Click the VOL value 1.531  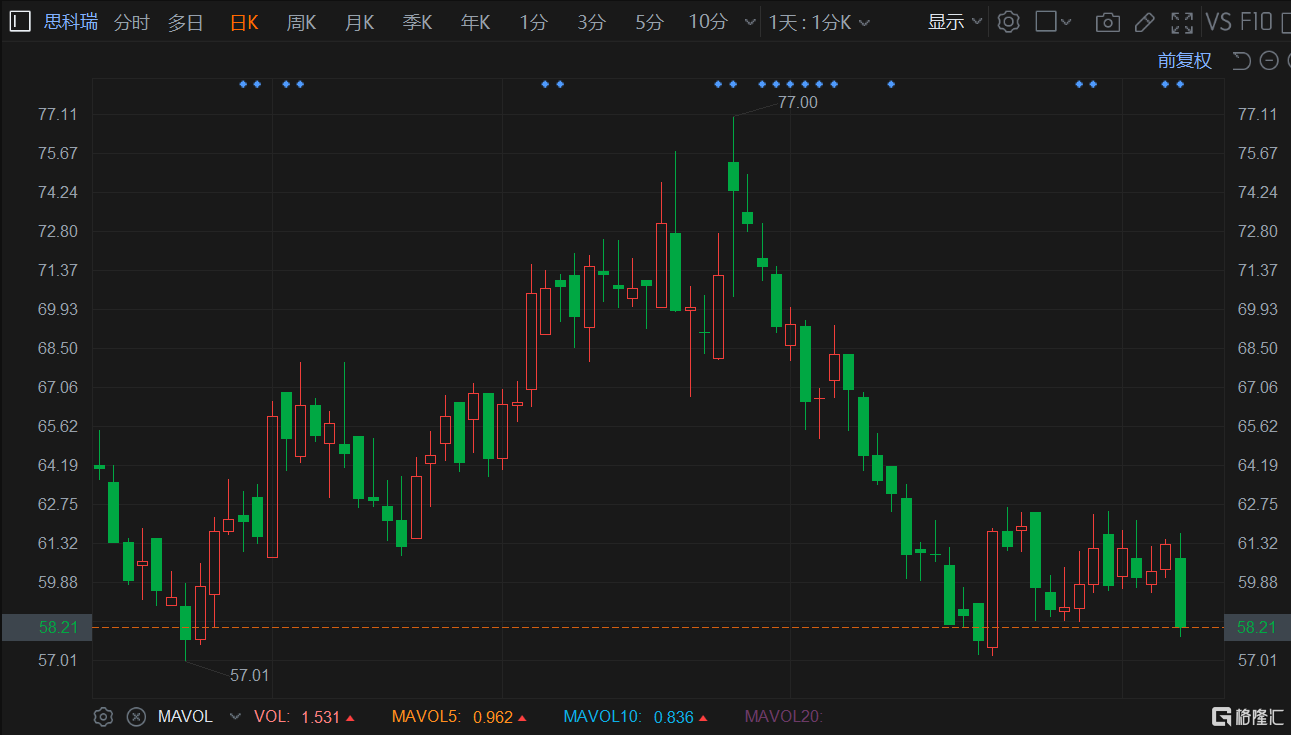pos(321,717)
